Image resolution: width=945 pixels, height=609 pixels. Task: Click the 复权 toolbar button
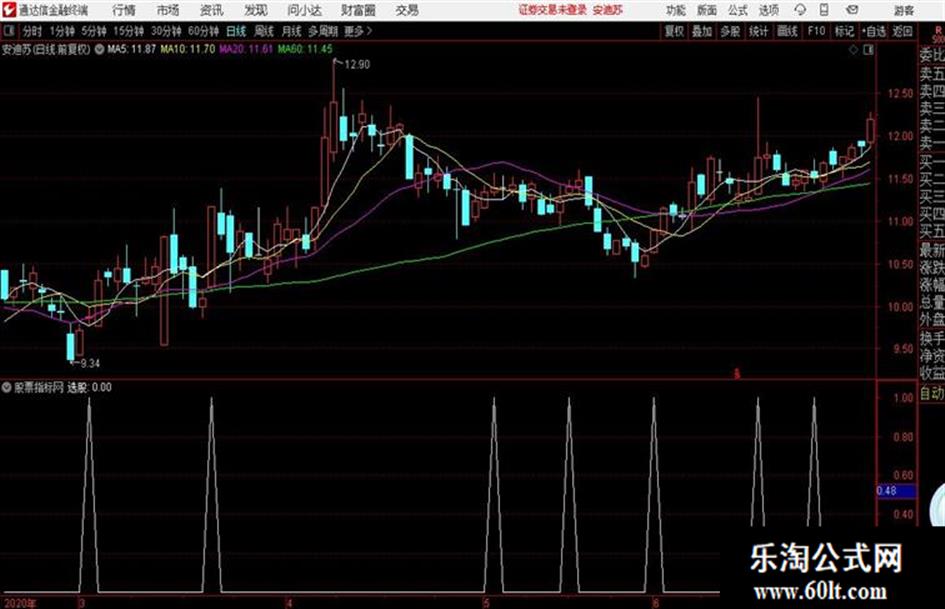pos(674,31)
